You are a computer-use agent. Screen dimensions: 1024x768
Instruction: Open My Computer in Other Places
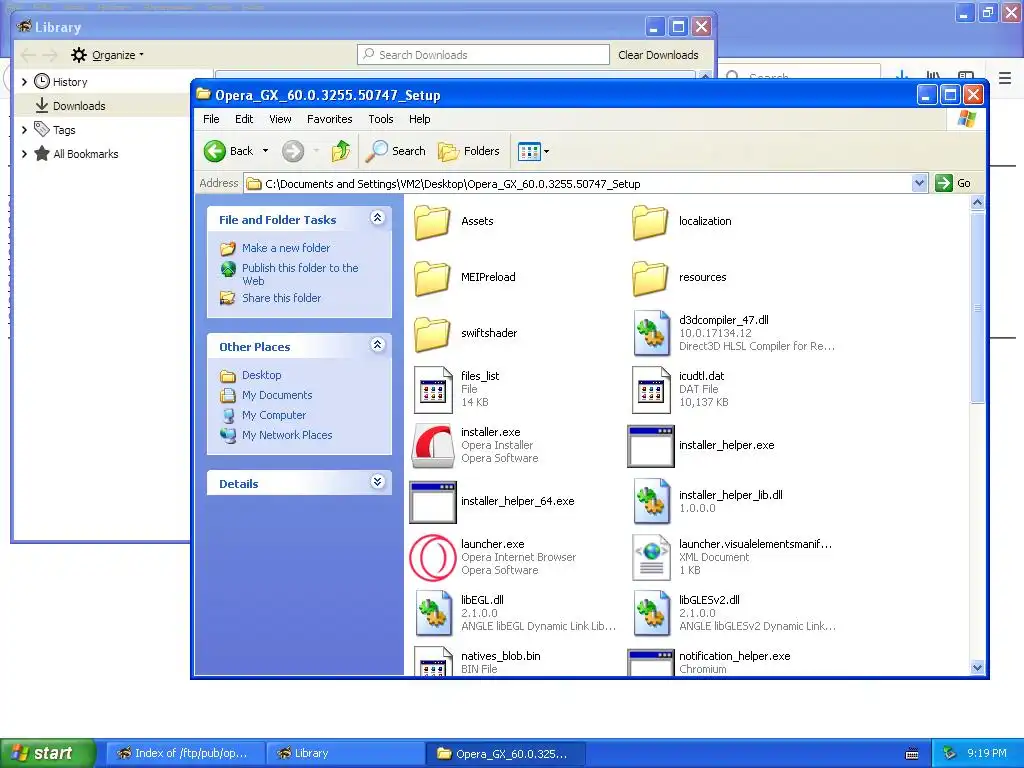coord(274,415)
